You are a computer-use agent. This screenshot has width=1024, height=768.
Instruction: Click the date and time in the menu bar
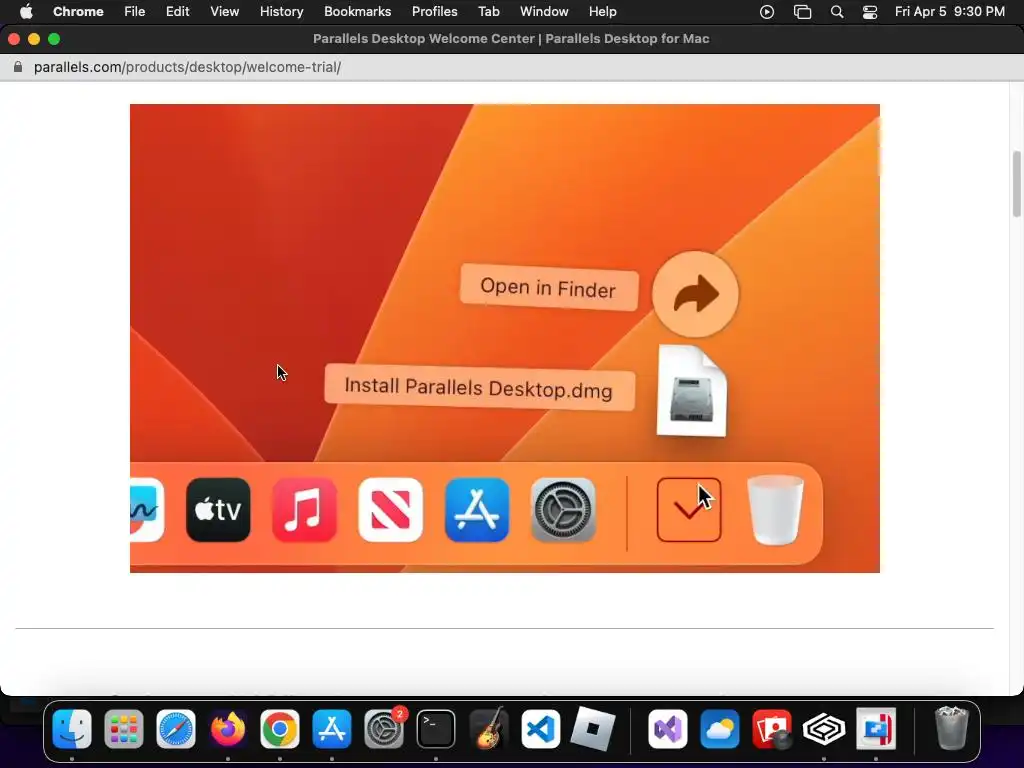tap(950, 12)
